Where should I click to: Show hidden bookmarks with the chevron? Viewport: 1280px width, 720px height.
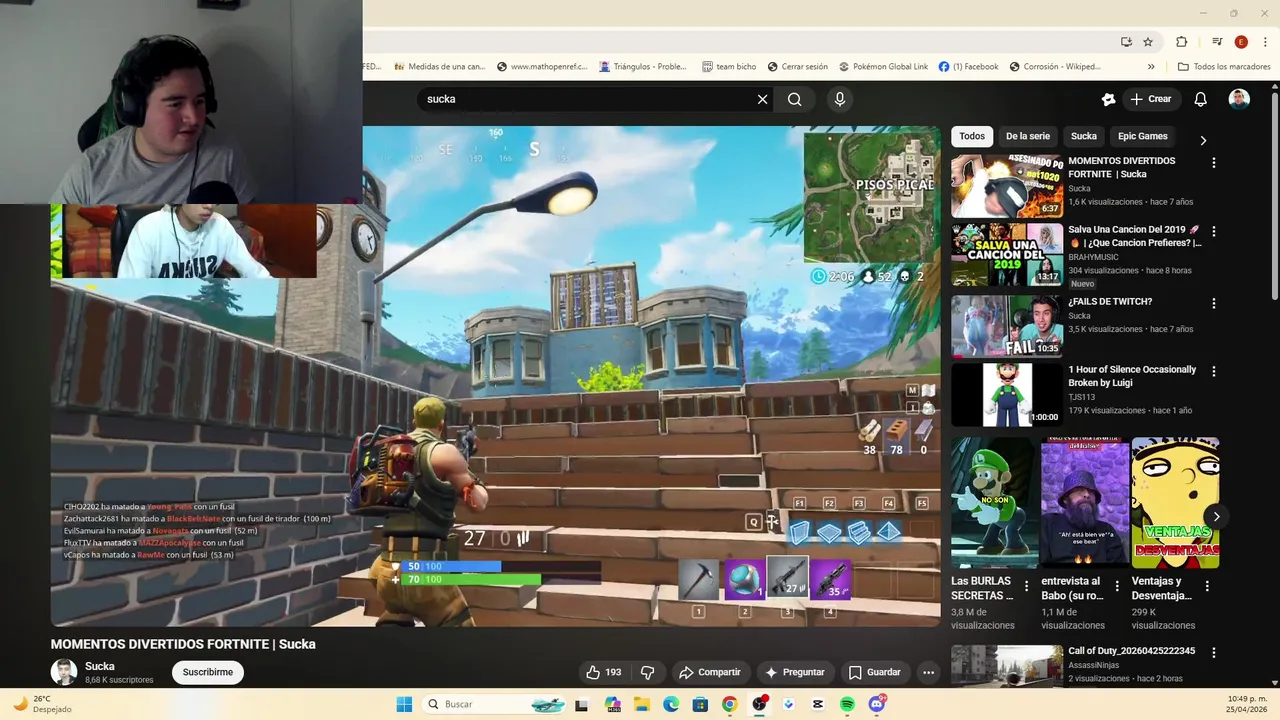1151,67
